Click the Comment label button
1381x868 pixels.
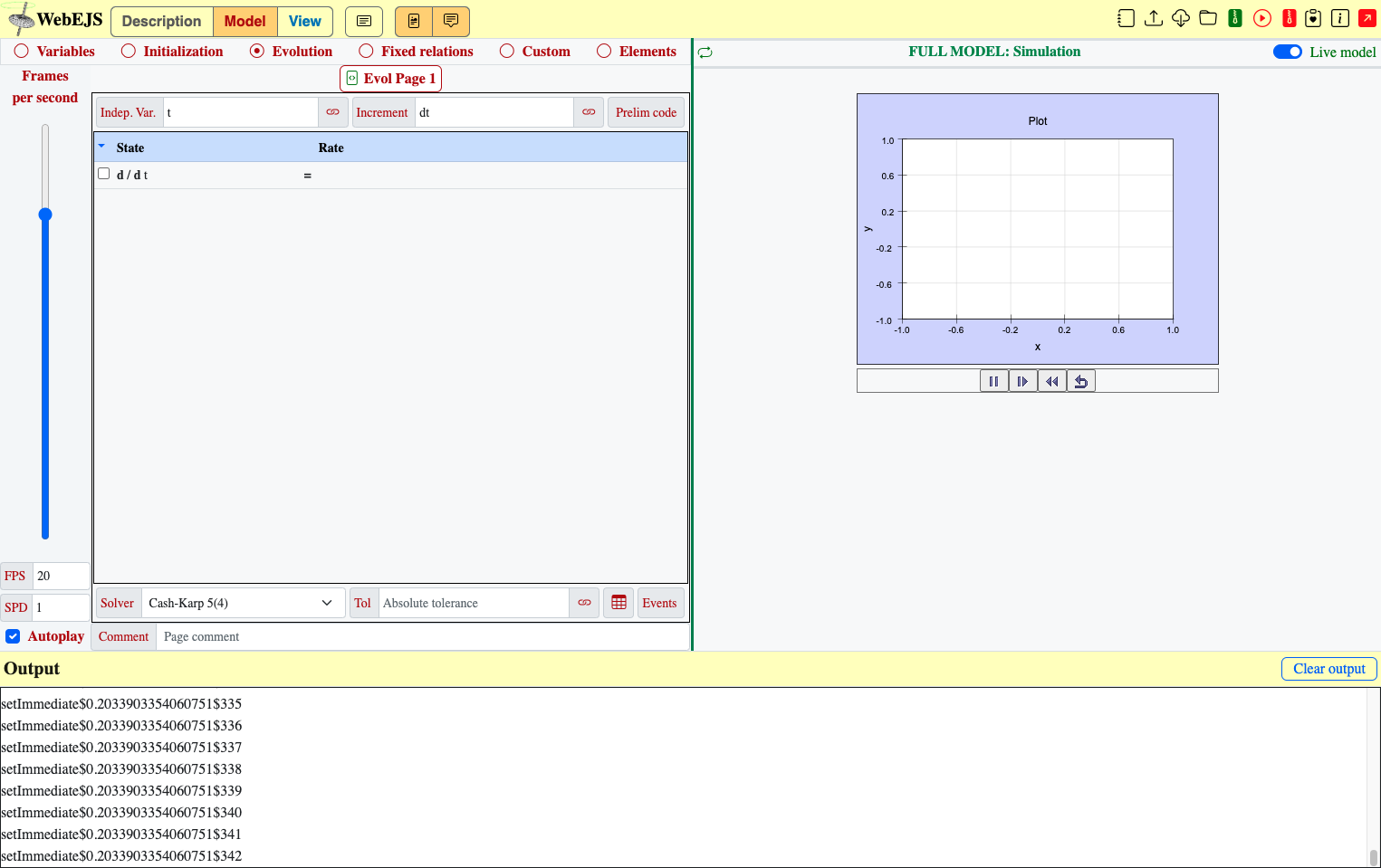[124, 636]
